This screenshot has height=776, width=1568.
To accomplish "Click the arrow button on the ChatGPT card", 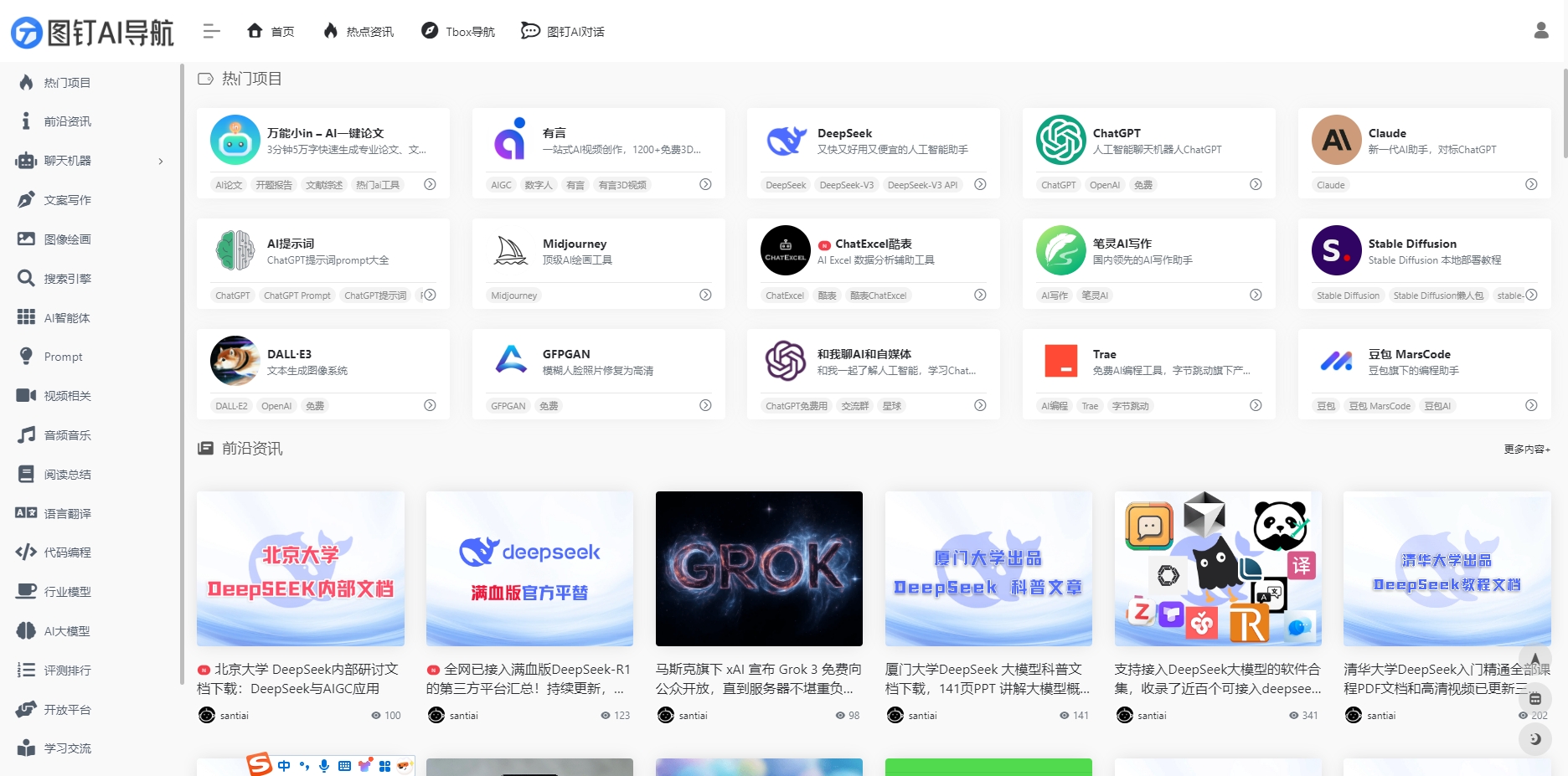I will click(x=1256, y=184).
